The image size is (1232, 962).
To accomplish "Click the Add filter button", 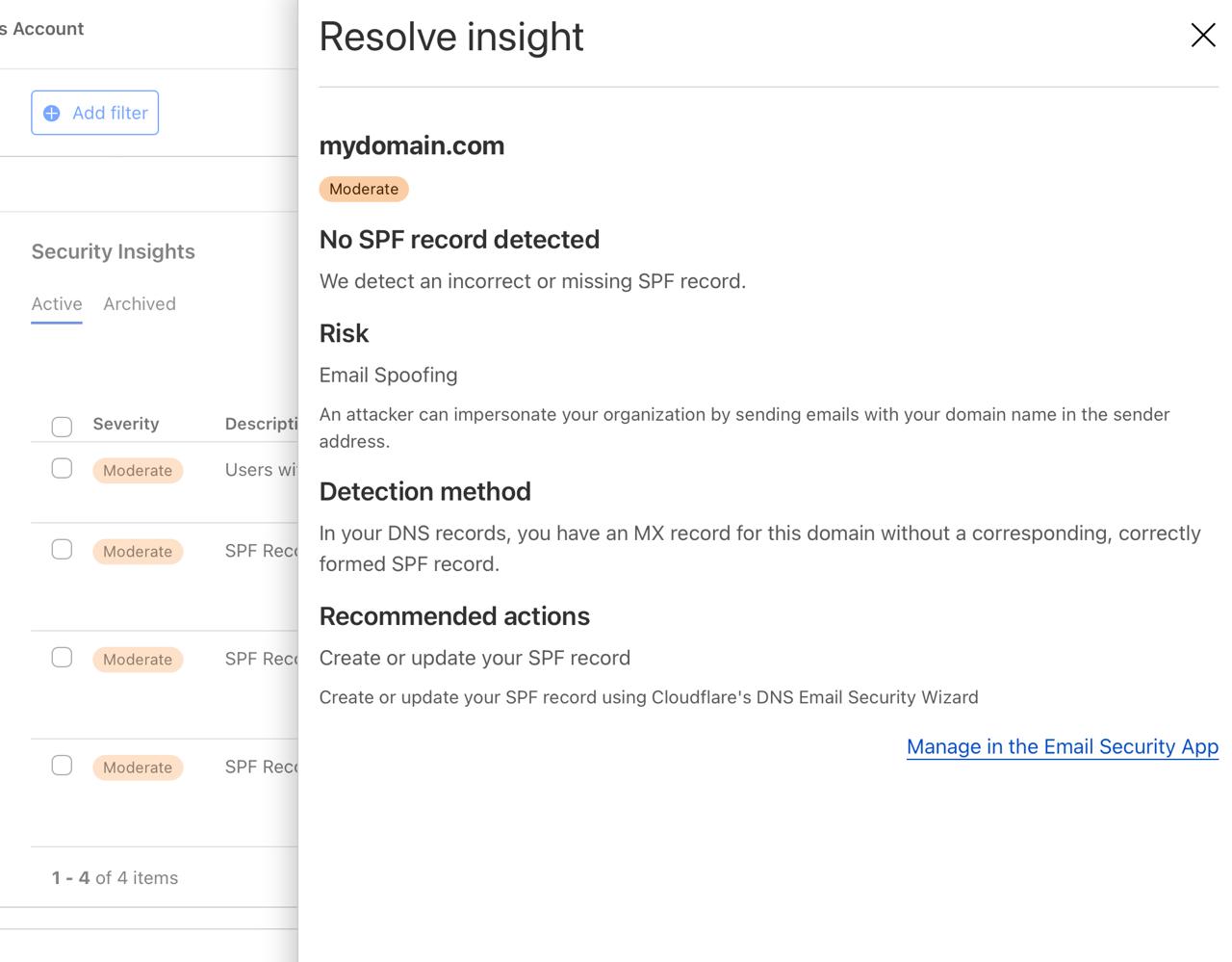I will click(95, 113).
